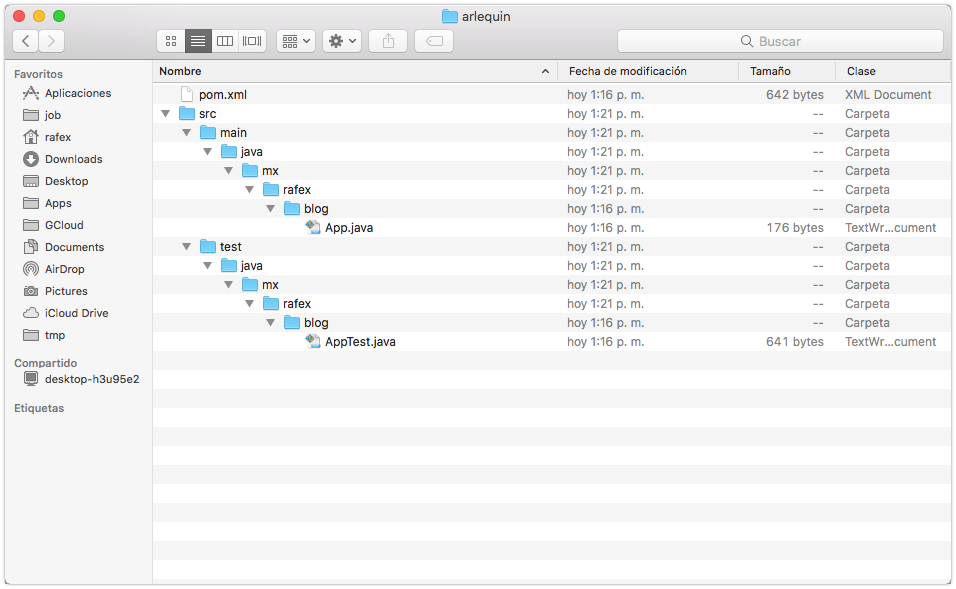Select the App.java file
The width and height of the screenshot is (956, 589).
(x=348, y=228)
